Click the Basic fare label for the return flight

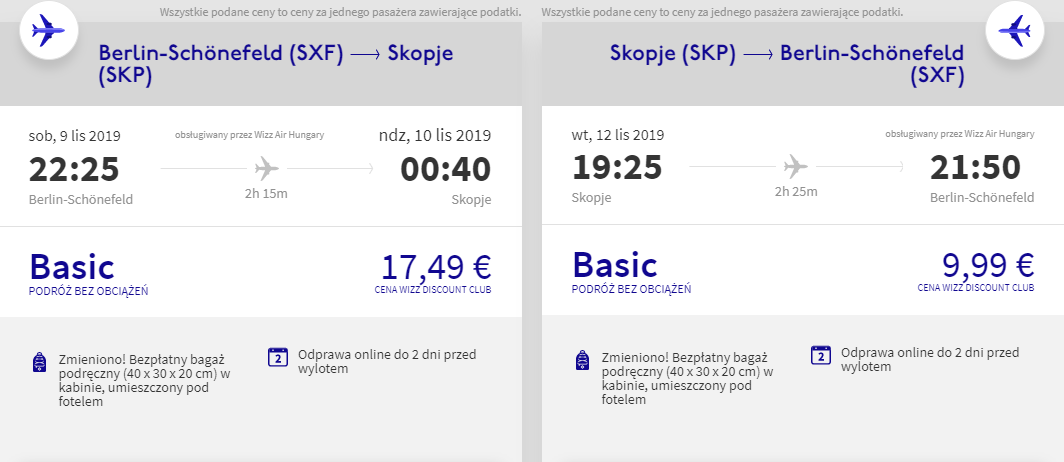(x=615, y=266)
